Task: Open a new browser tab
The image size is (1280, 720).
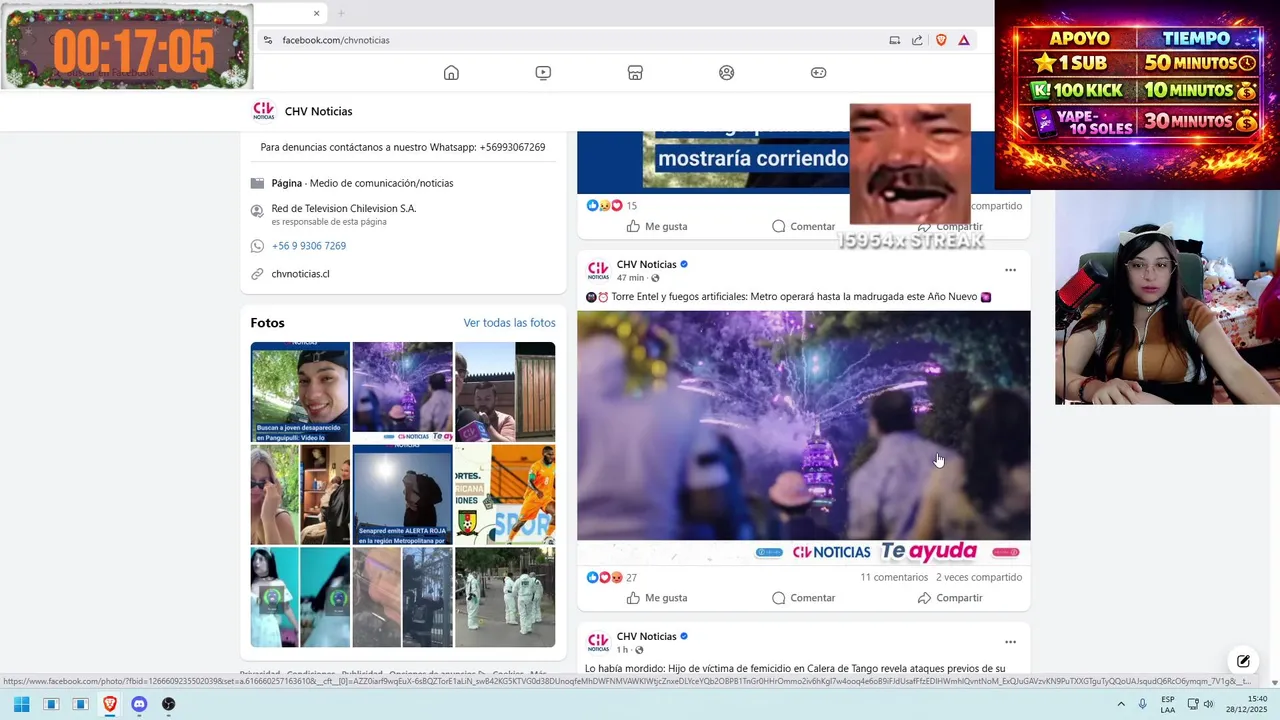Action: (x=341, y=13)
